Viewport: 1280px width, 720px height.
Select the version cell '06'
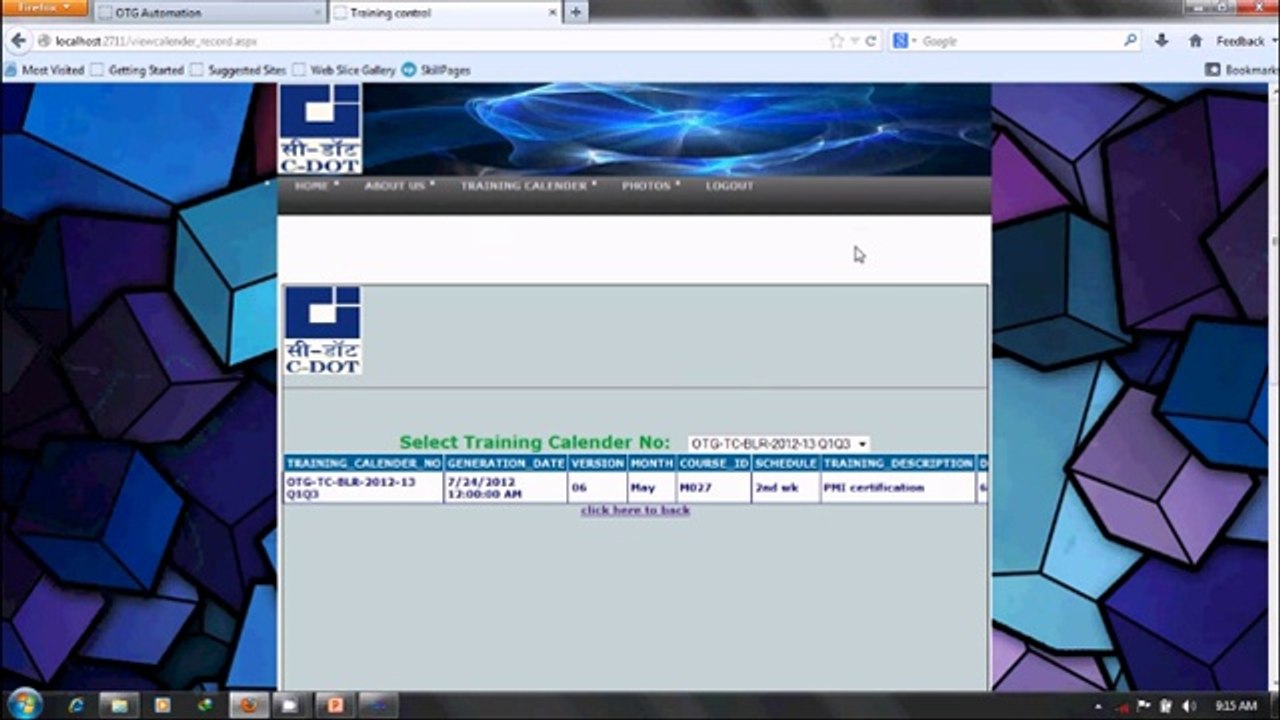pos(597,488)
